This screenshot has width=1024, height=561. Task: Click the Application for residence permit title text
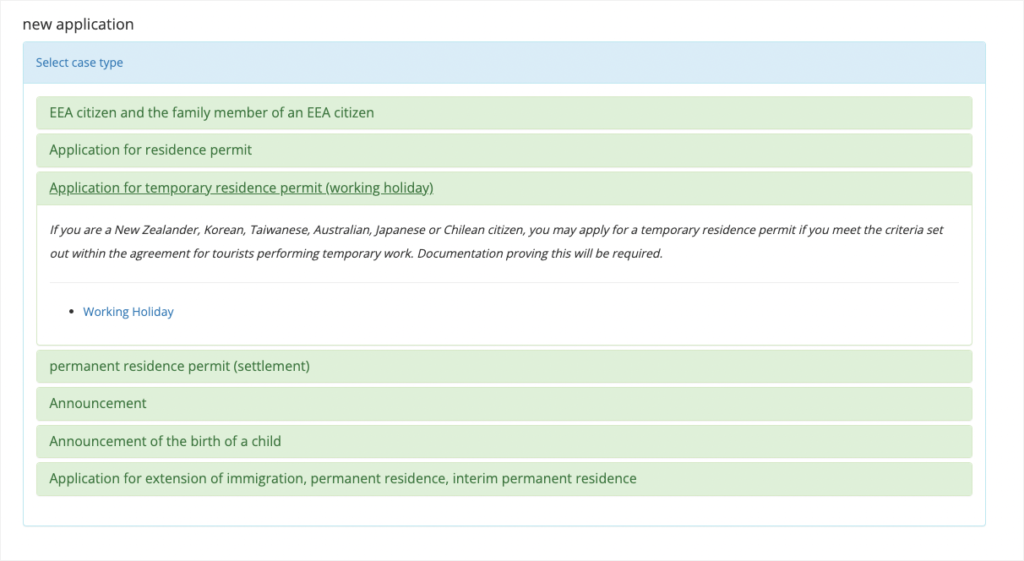(150, 150)
